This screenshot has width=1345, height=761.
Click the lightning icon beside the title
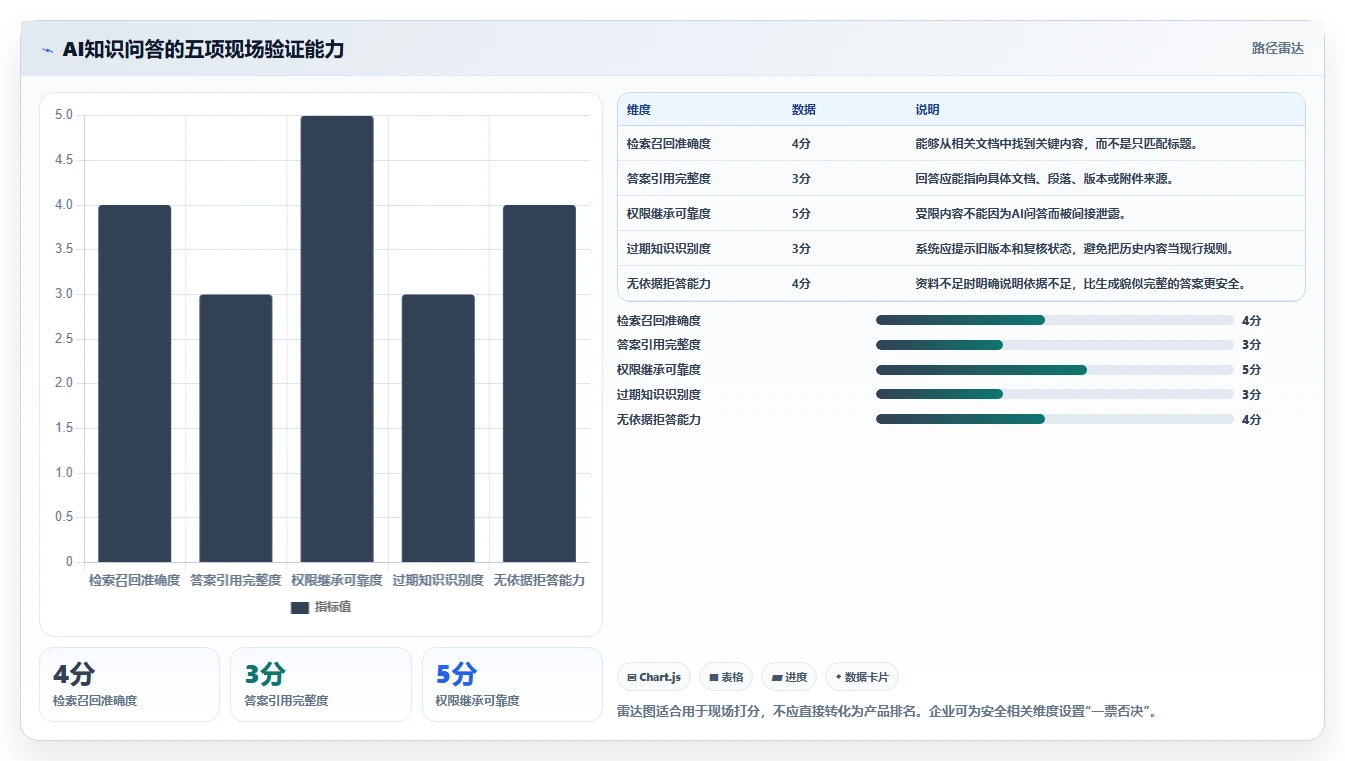48,50
